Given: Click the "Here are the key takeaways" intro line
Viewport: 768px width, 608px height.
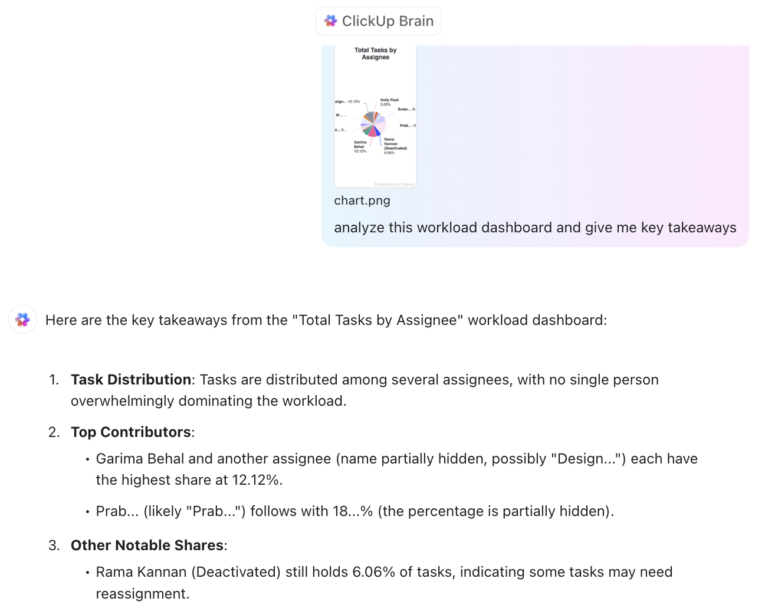Looking at the screenshot, I should pyautogui.click(x=326, y=320).
